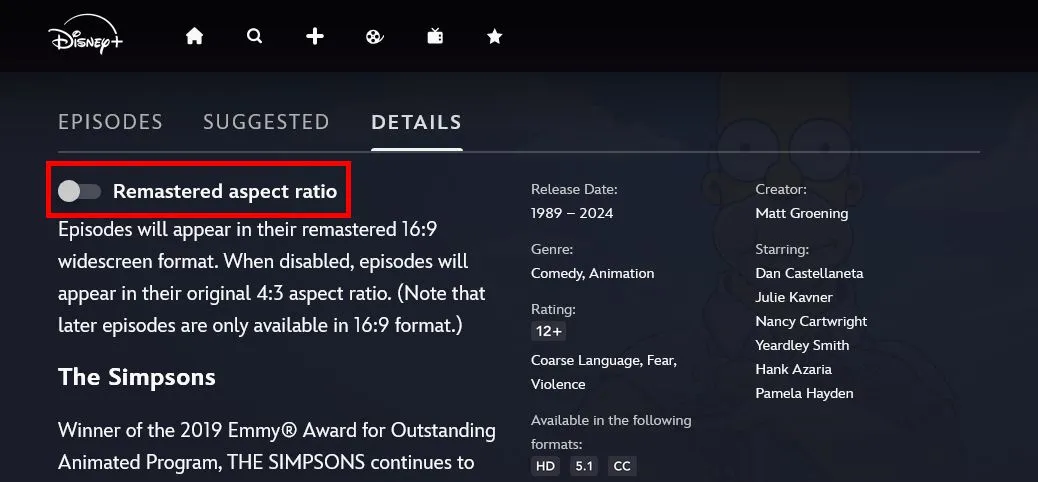Go to Home via house icon

click(194, 36)
